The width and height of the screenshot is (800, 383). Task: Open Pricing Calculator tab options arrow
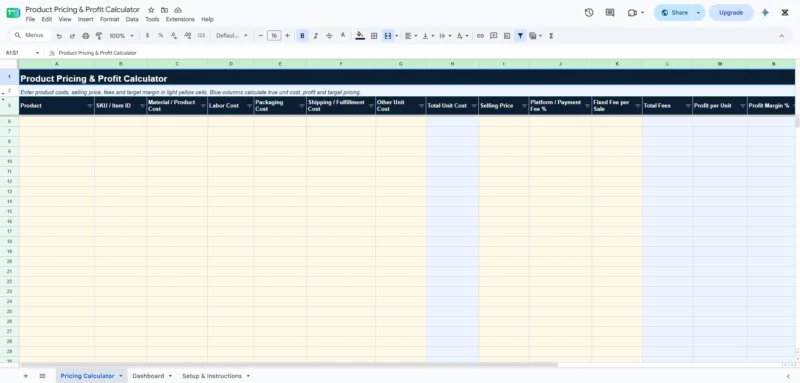point(121,376)
